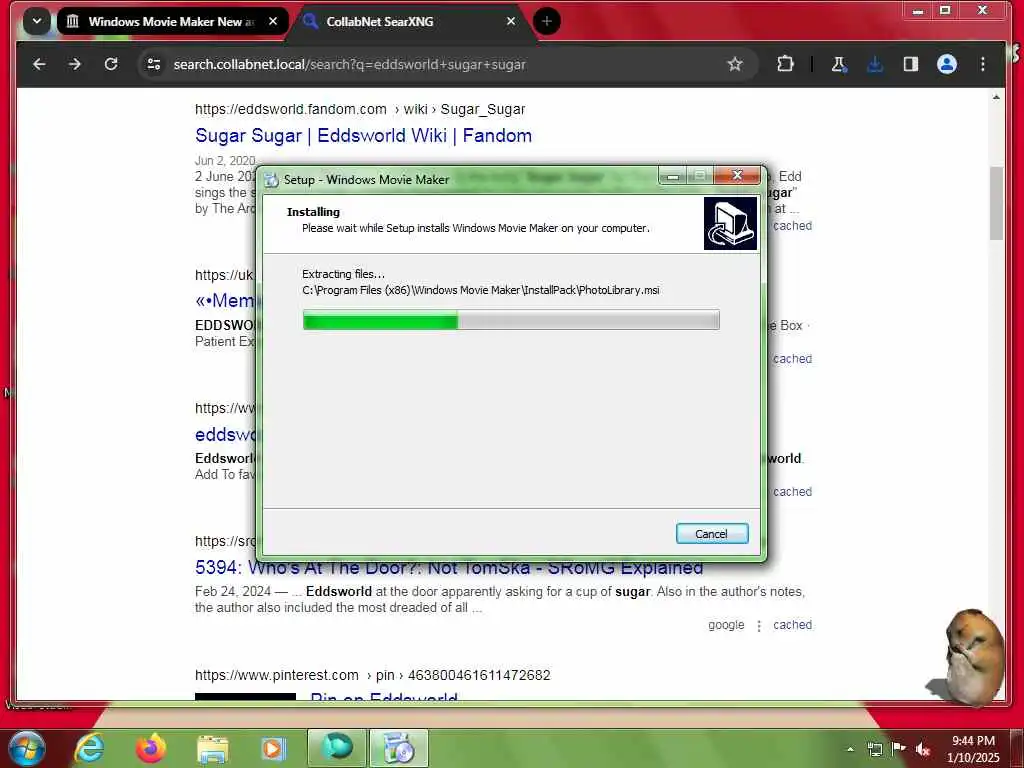The height and width of the screenshot is (768, 1024).
Task: Open the Action Center flag icon
Action: coord(899,749)
